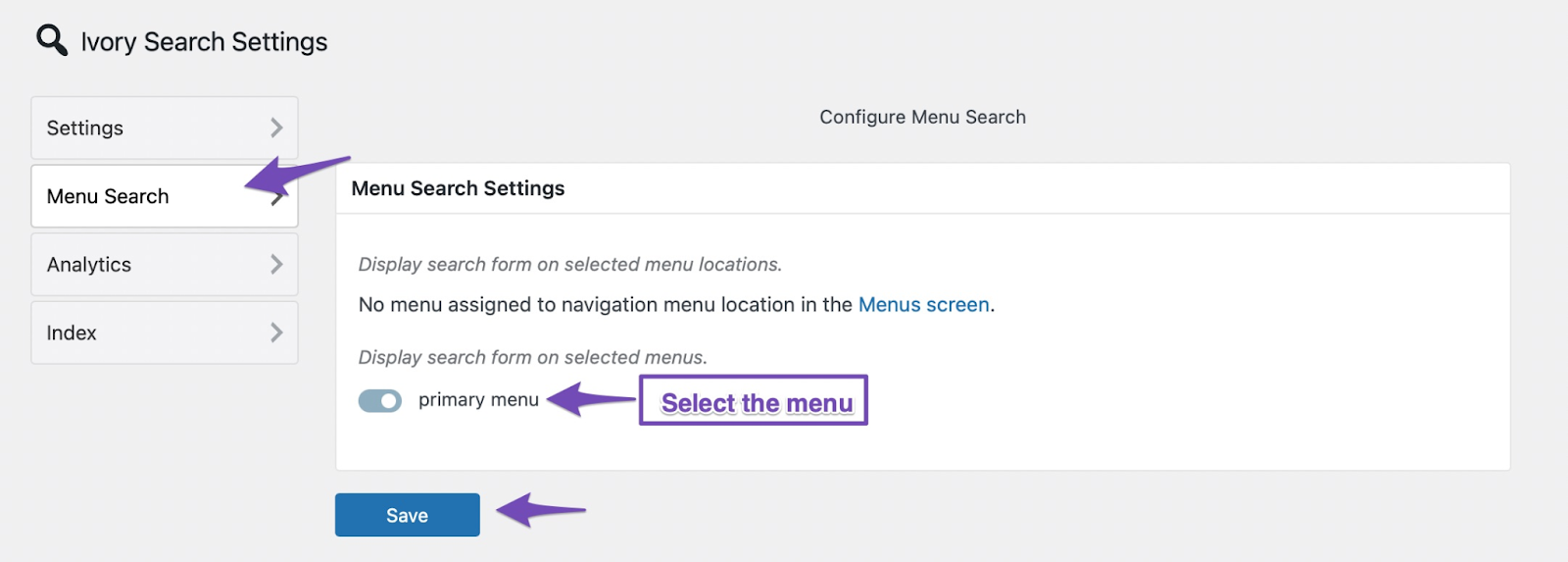Click the Menu Search Settings heading

click(458, 188)
